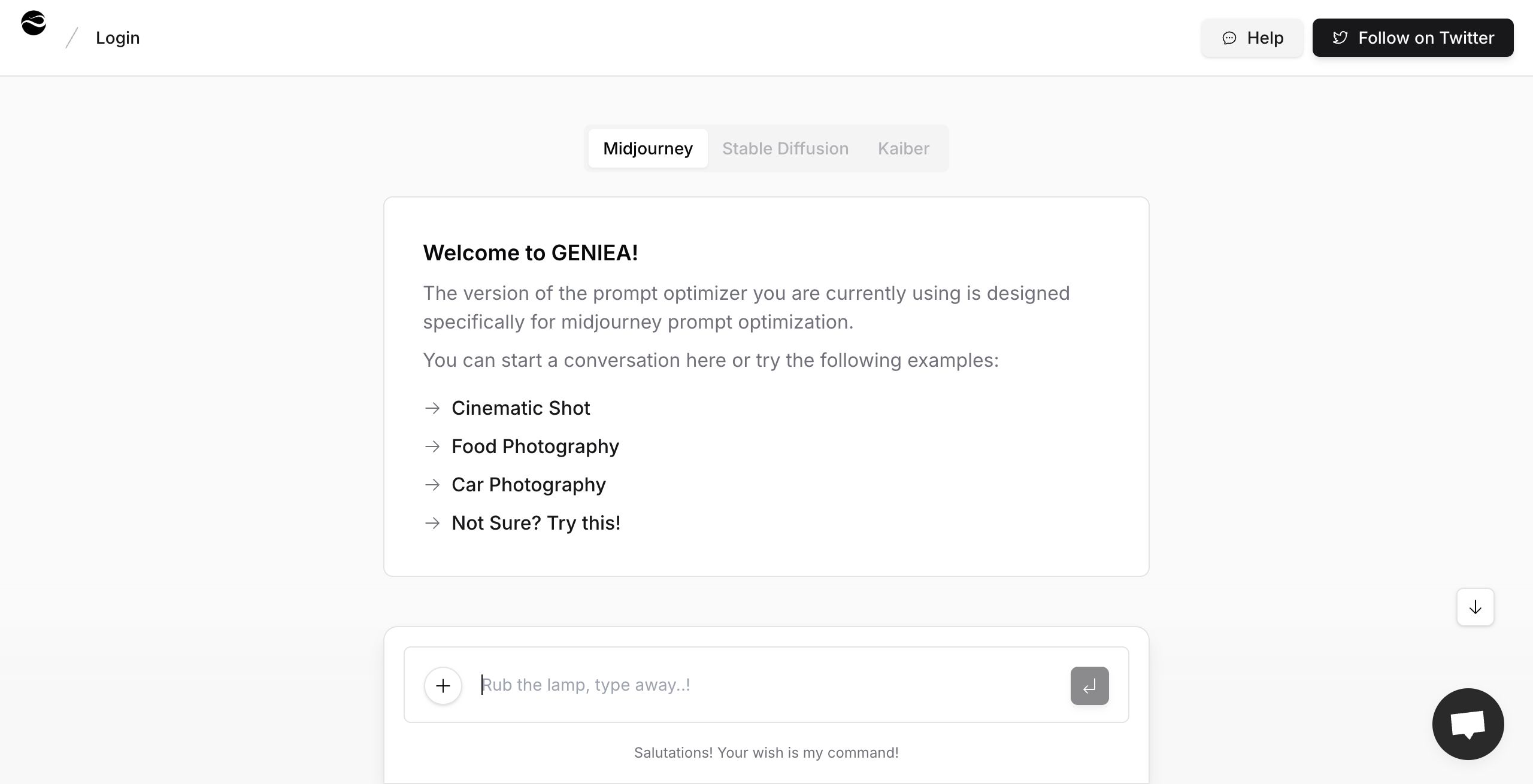Click the chat bubble icon in Help
Screen dimensions: 1533x784
1229,38
